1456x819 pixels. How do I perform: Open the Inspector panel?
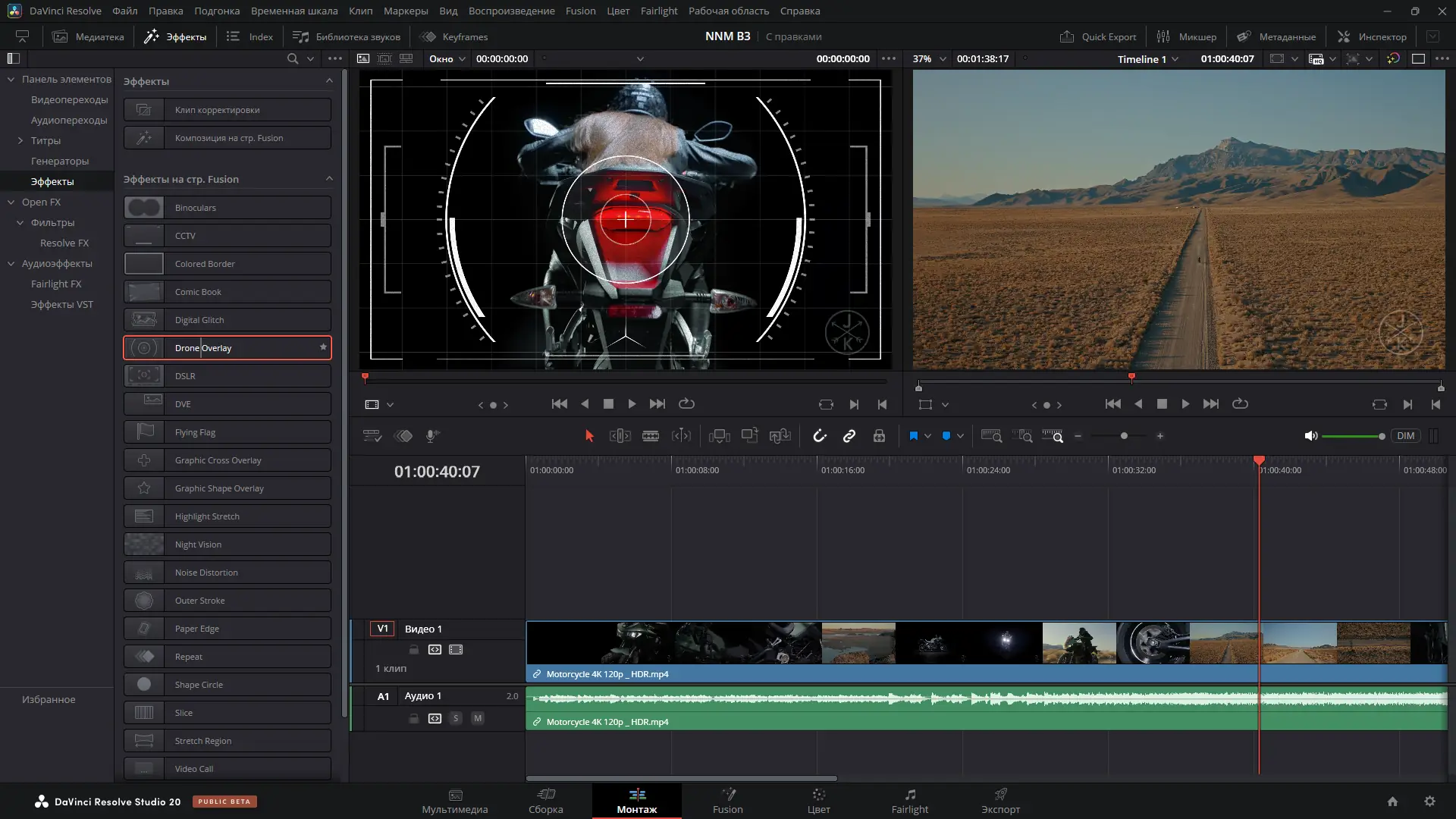[1372, 36]
